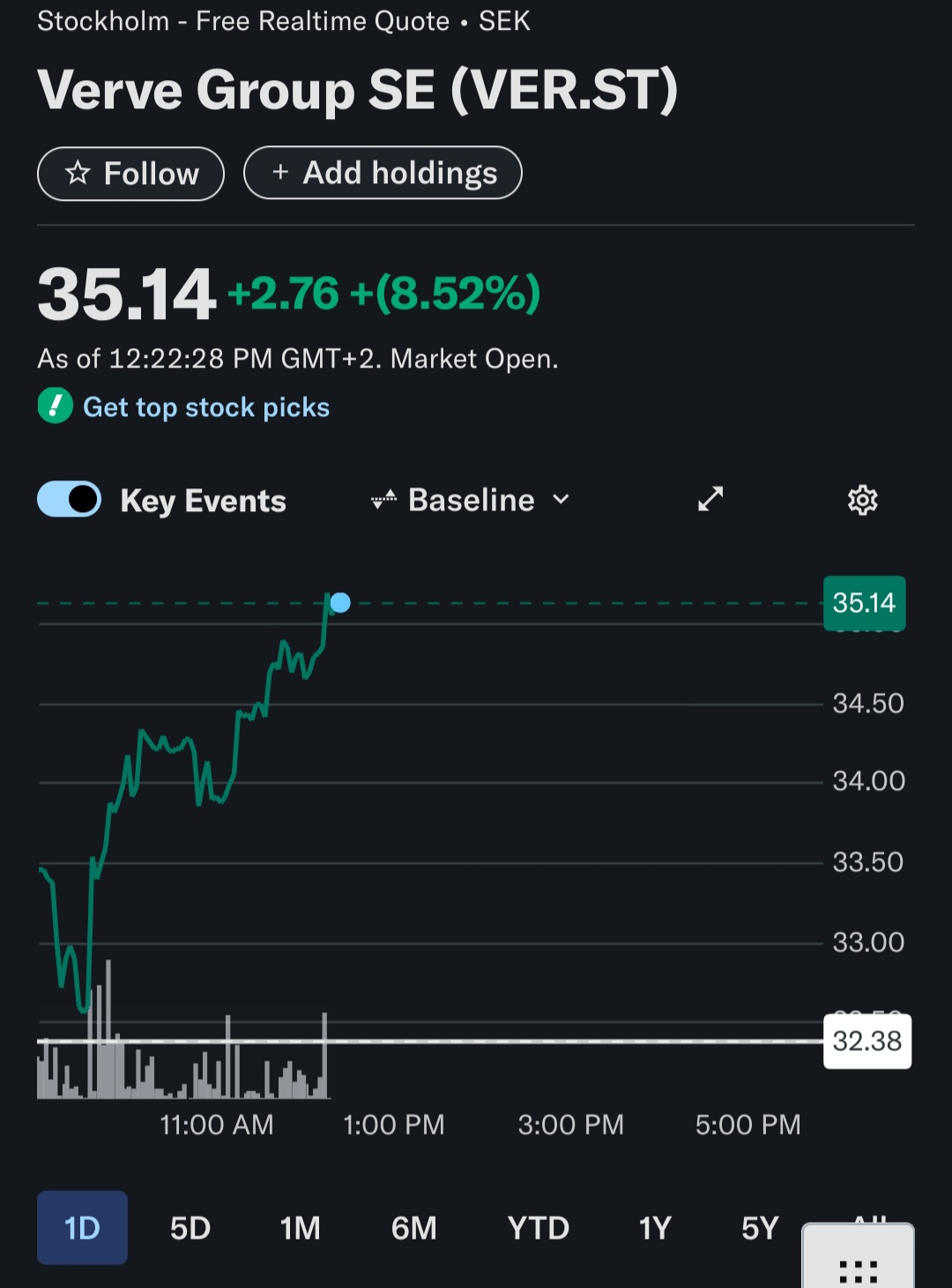Open chart settings gear
The height and width of the screenshot is (1288, 952).
862,500
